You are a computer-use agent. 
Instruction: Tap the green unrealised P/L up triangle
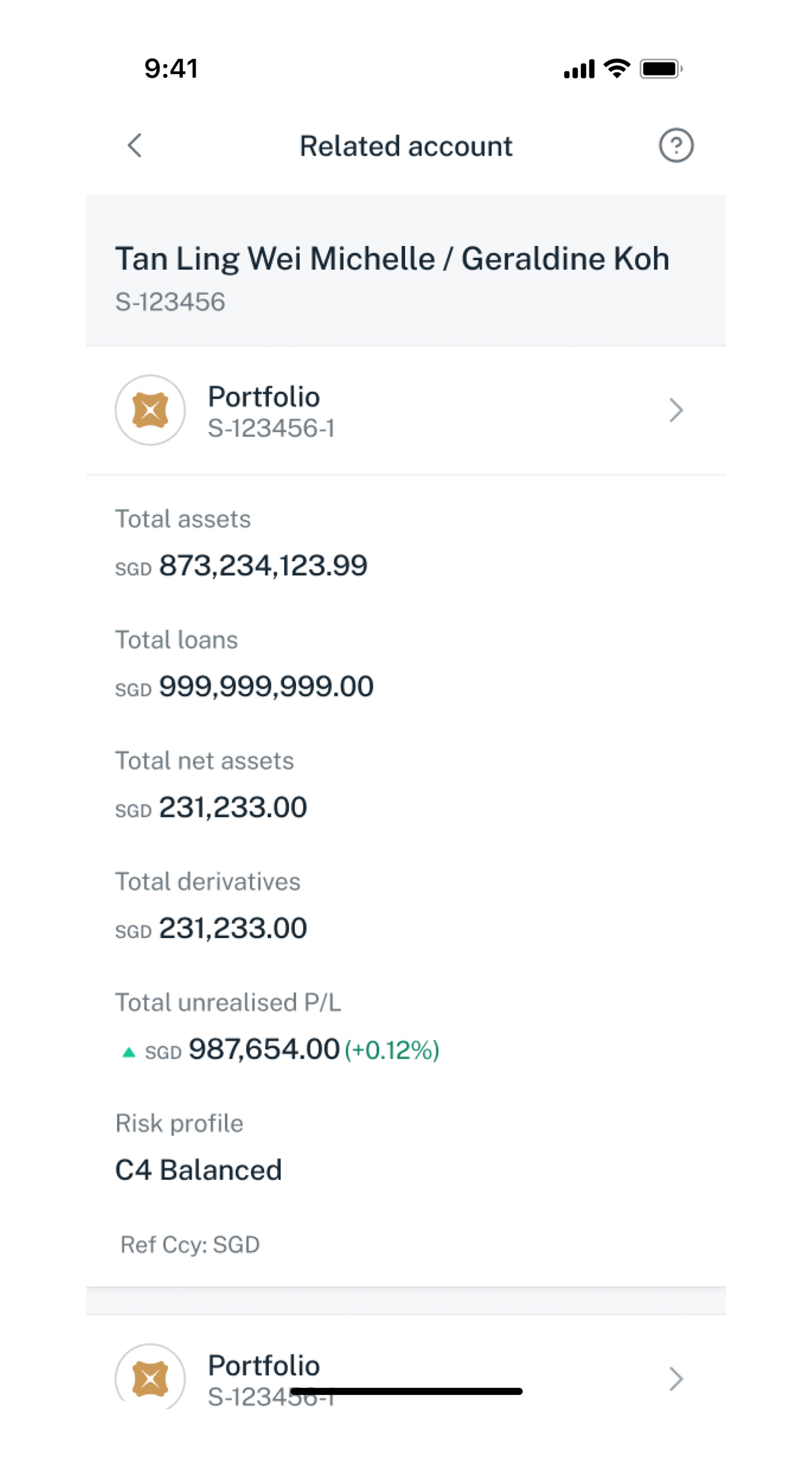click(x=128, y=1052)
